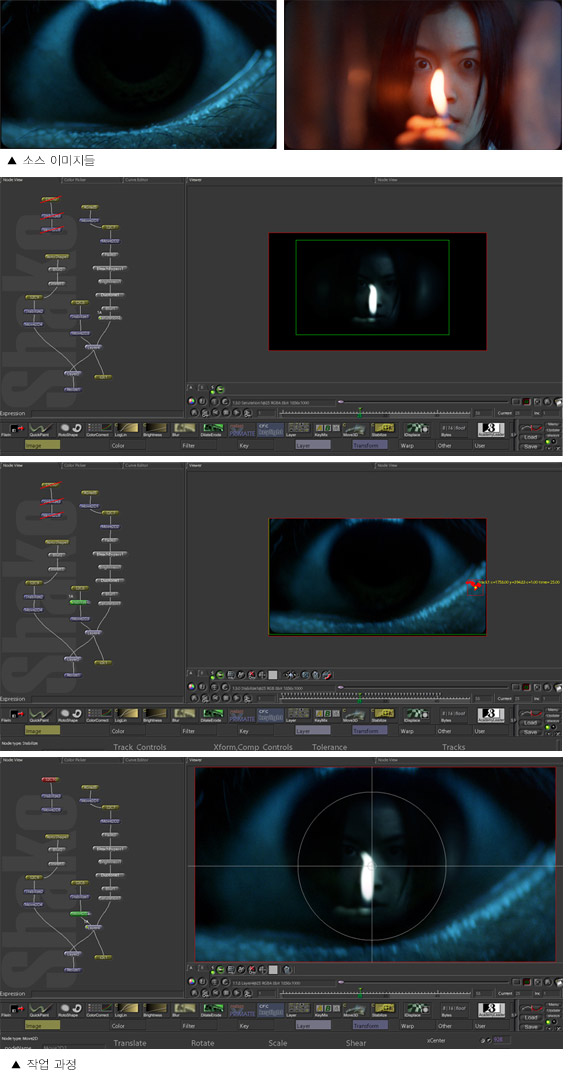
Task: Switch to the Transform tool tab in the bottom Shake screenshot
Action: tap(369, 1026)
